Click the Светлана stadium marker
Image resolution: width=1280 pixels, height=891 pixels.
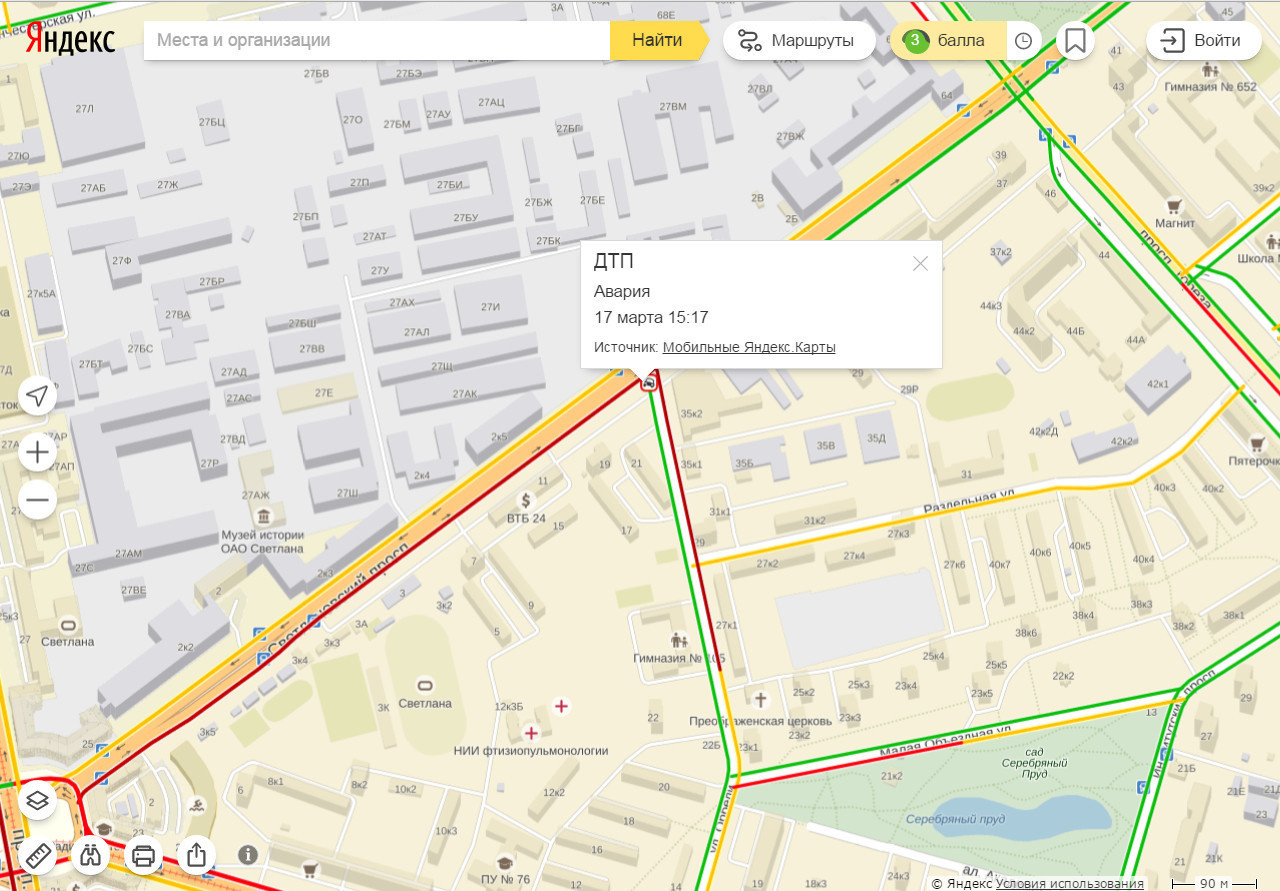click(425, 685)
